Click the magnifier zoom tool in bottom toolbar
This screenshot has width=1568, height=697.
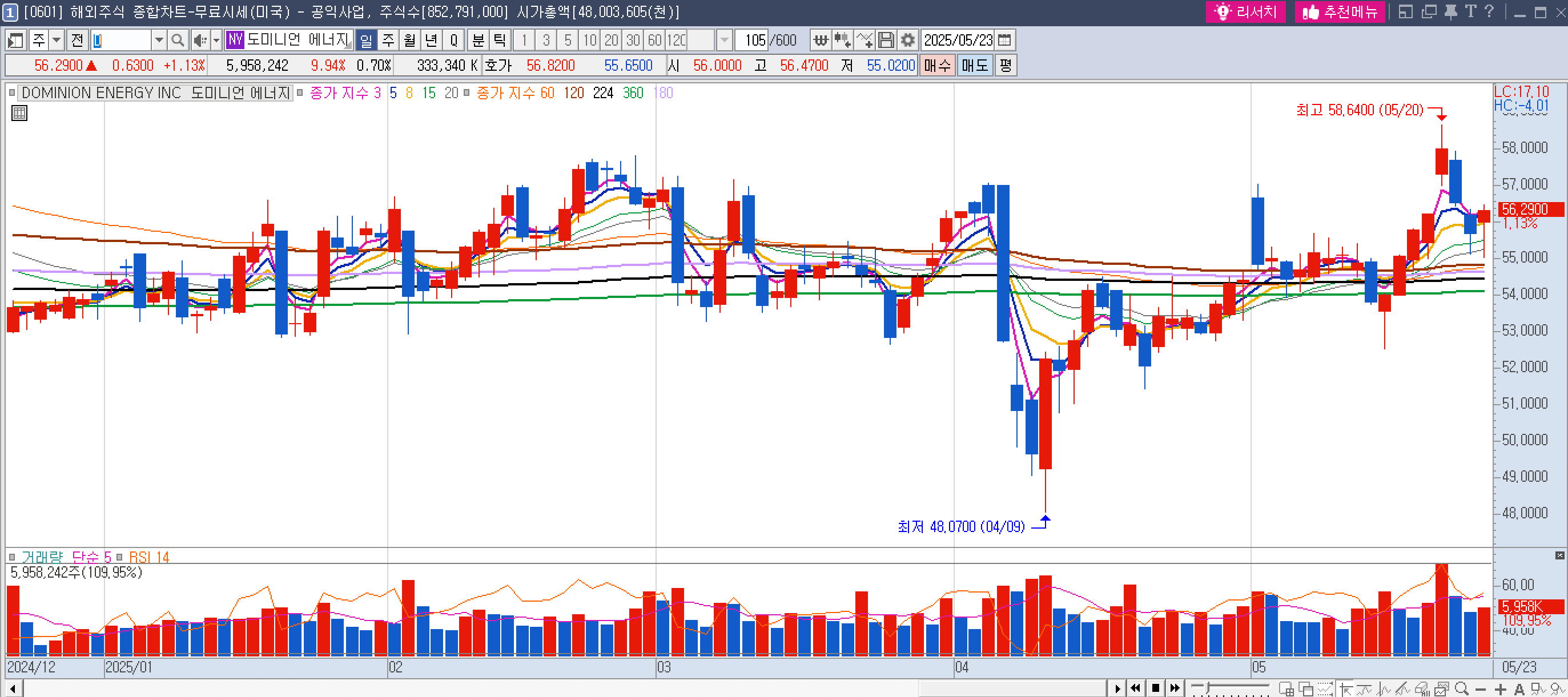[x=1461, y=689]
